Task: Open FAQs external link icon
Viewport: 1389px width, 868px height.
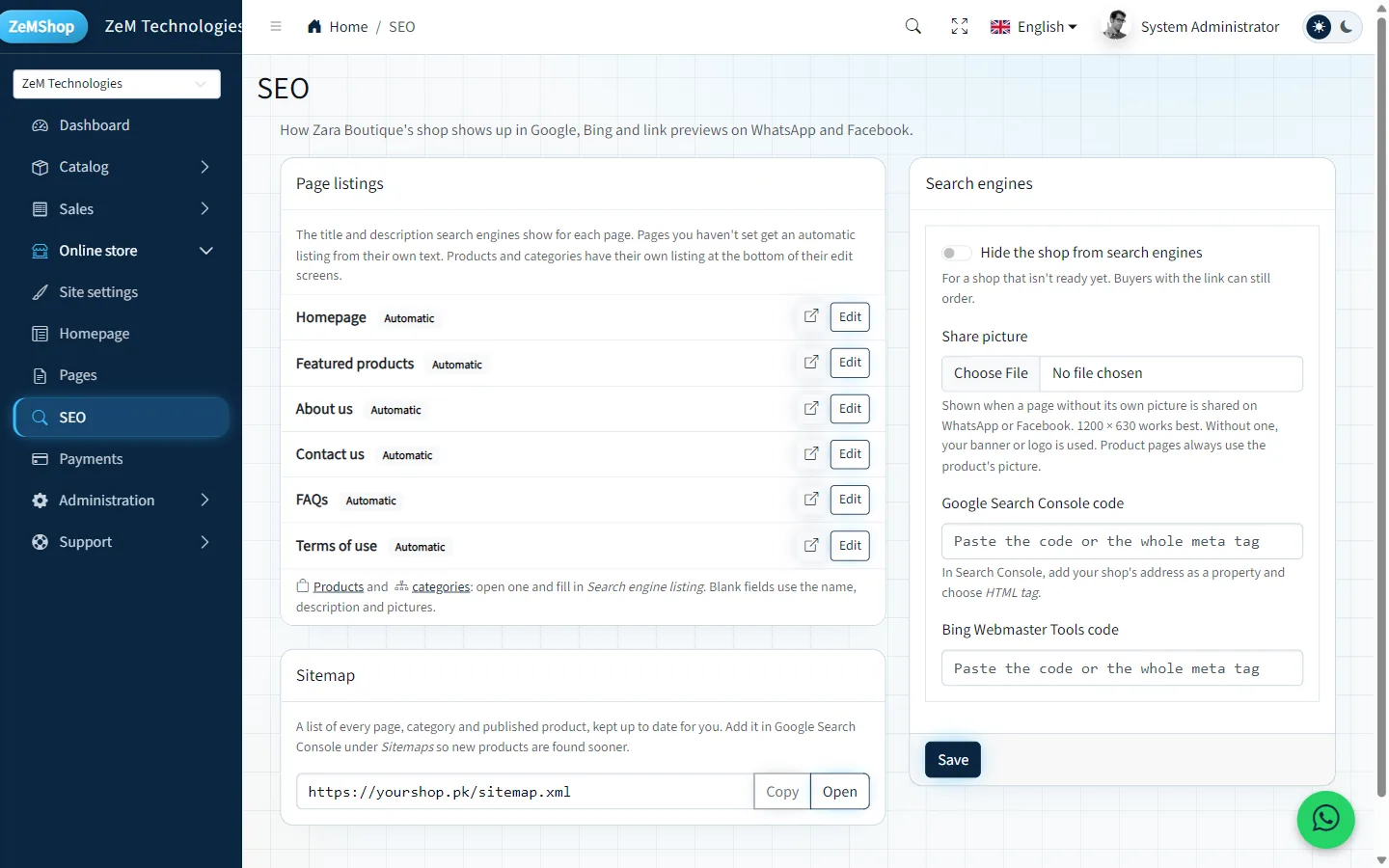Action: [811, 500]
